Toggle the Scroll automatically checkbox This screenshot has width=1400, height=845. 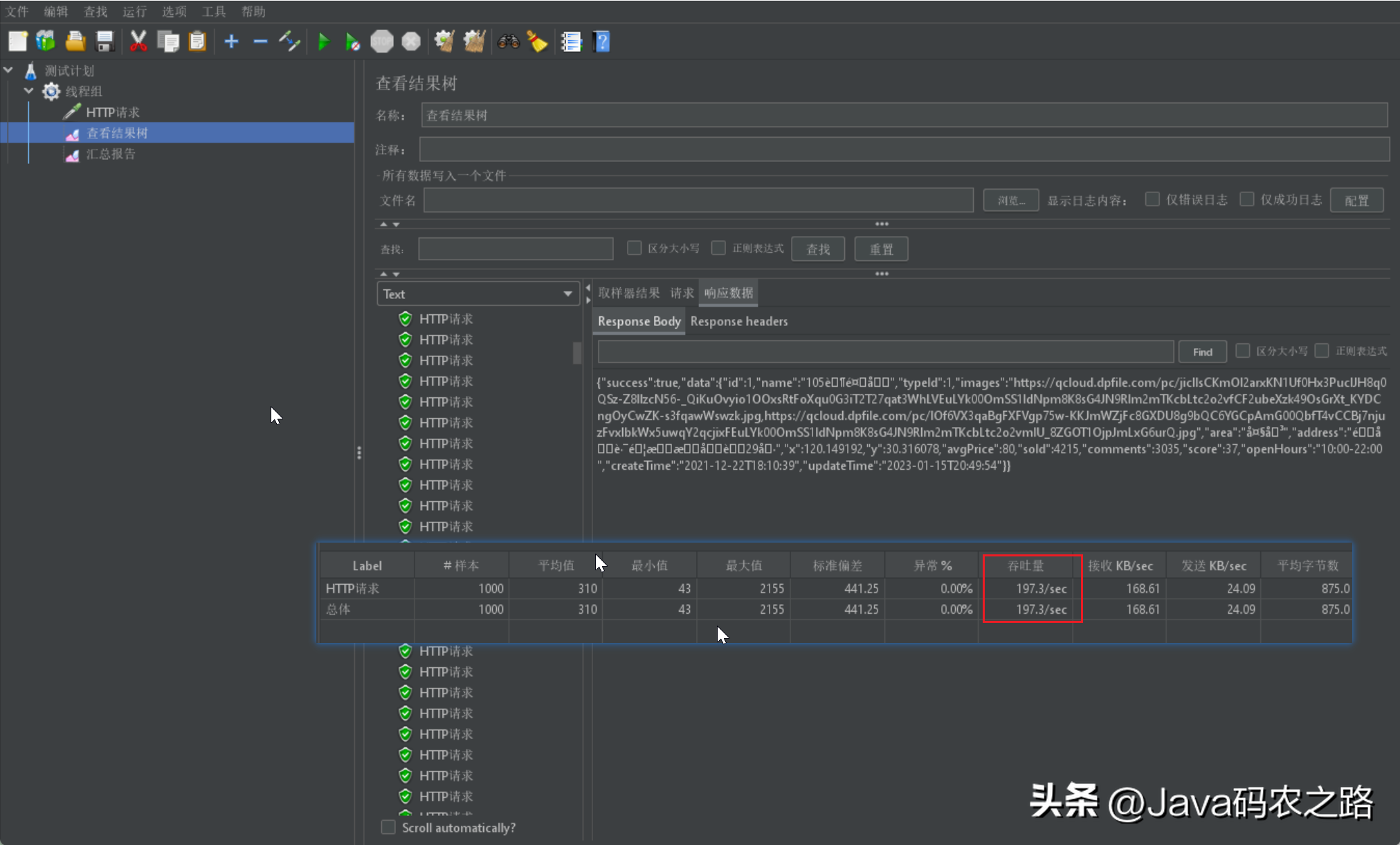click(x=388, y=827)
